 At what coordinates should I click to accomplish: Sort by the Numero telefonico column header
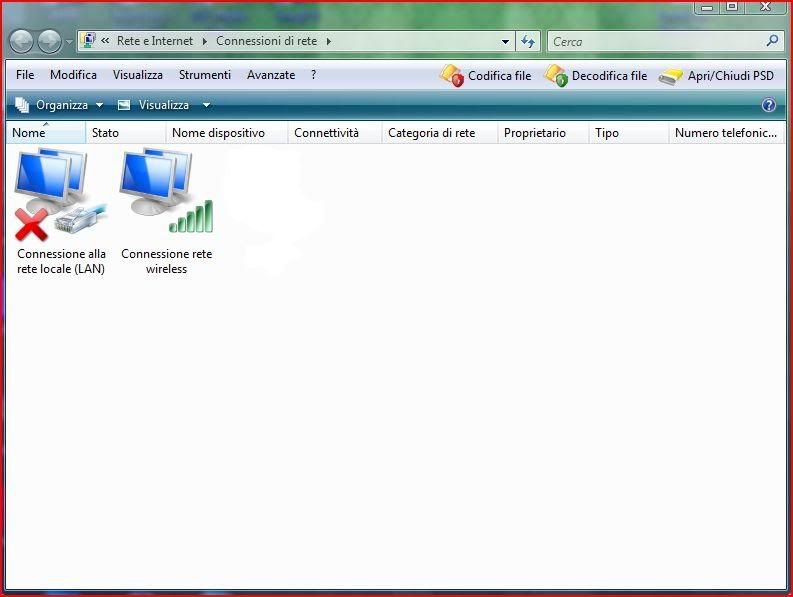(x=727, y=133)
